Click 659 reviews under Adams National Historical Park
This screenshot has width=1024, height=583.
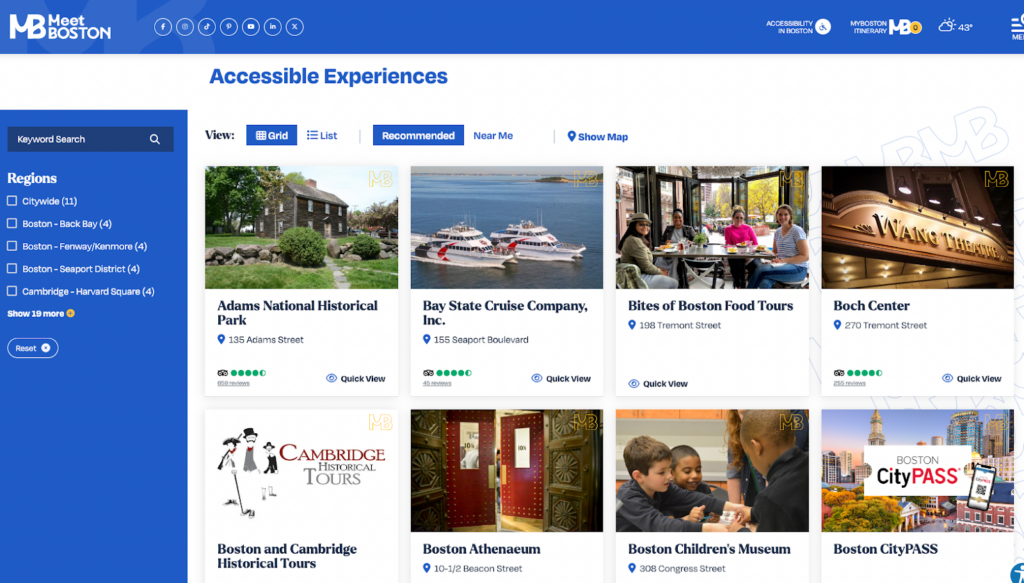pos(233,383)
